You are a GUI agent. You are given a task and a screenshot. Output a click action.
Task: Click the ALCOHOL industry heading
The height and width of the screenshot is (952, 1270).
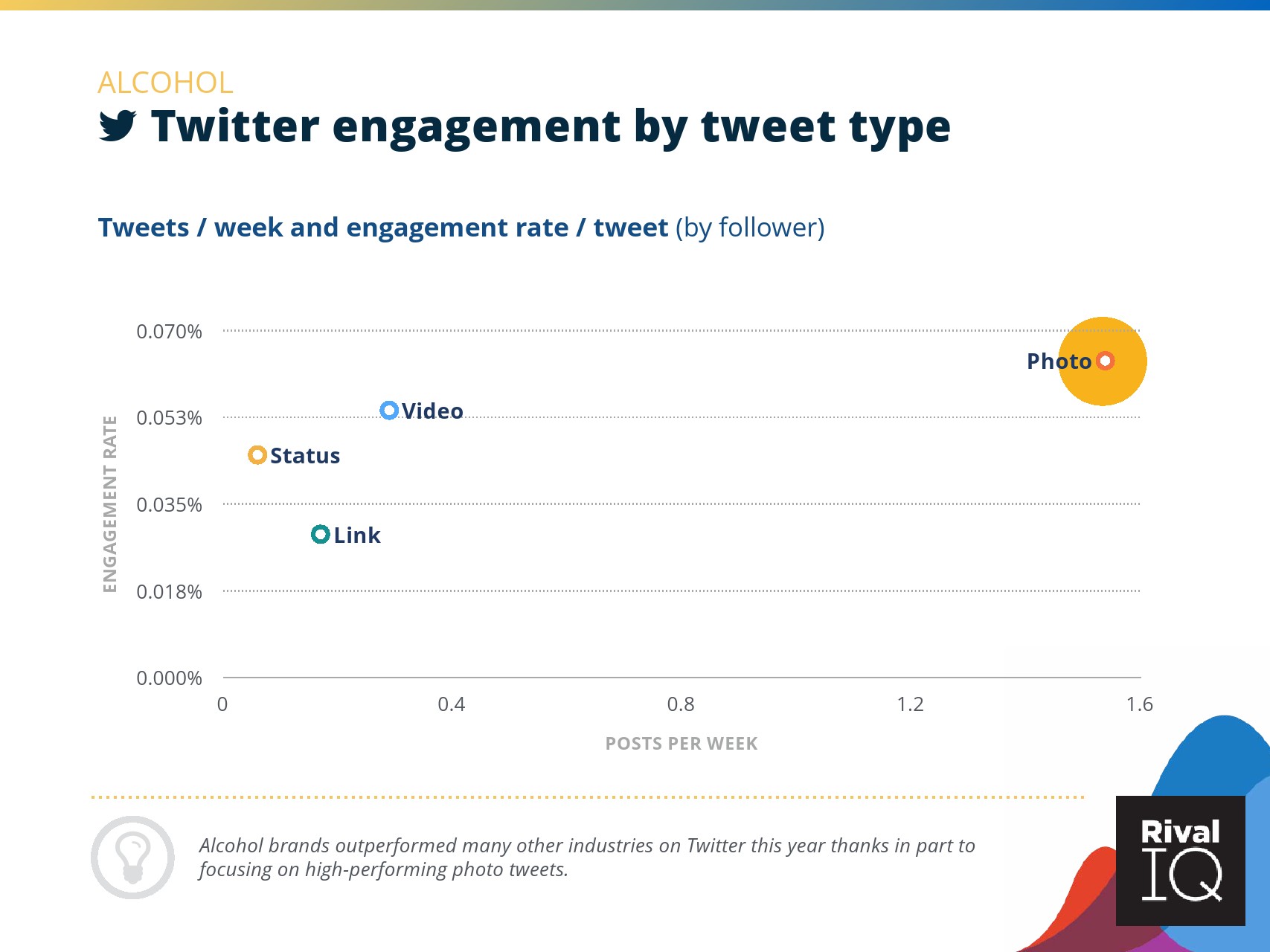coord(165,83)
